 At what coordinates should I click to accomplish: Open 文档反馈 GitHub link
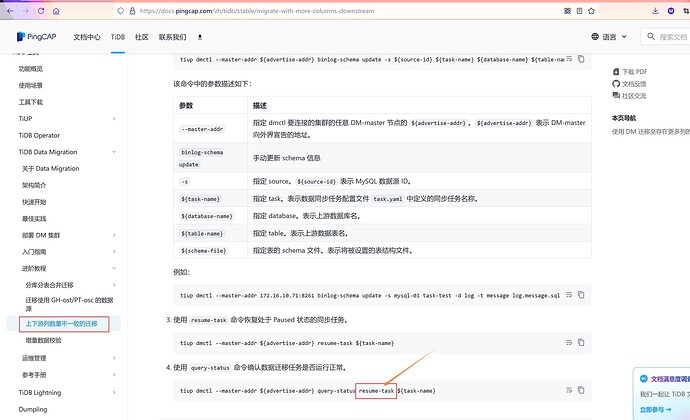(629, 84)
